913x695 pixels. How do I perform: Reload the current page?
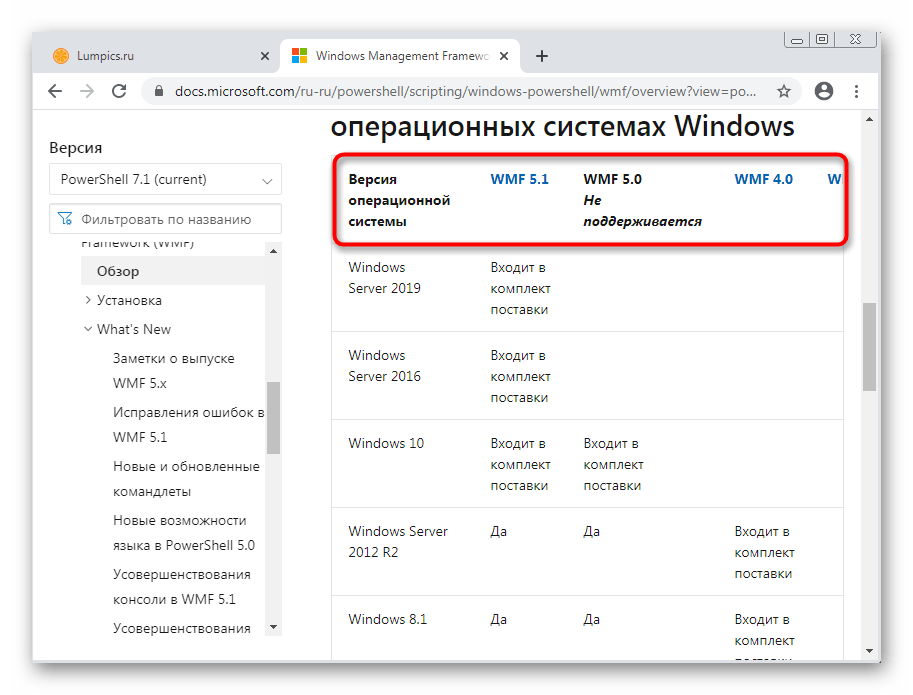tap(119, 91)
